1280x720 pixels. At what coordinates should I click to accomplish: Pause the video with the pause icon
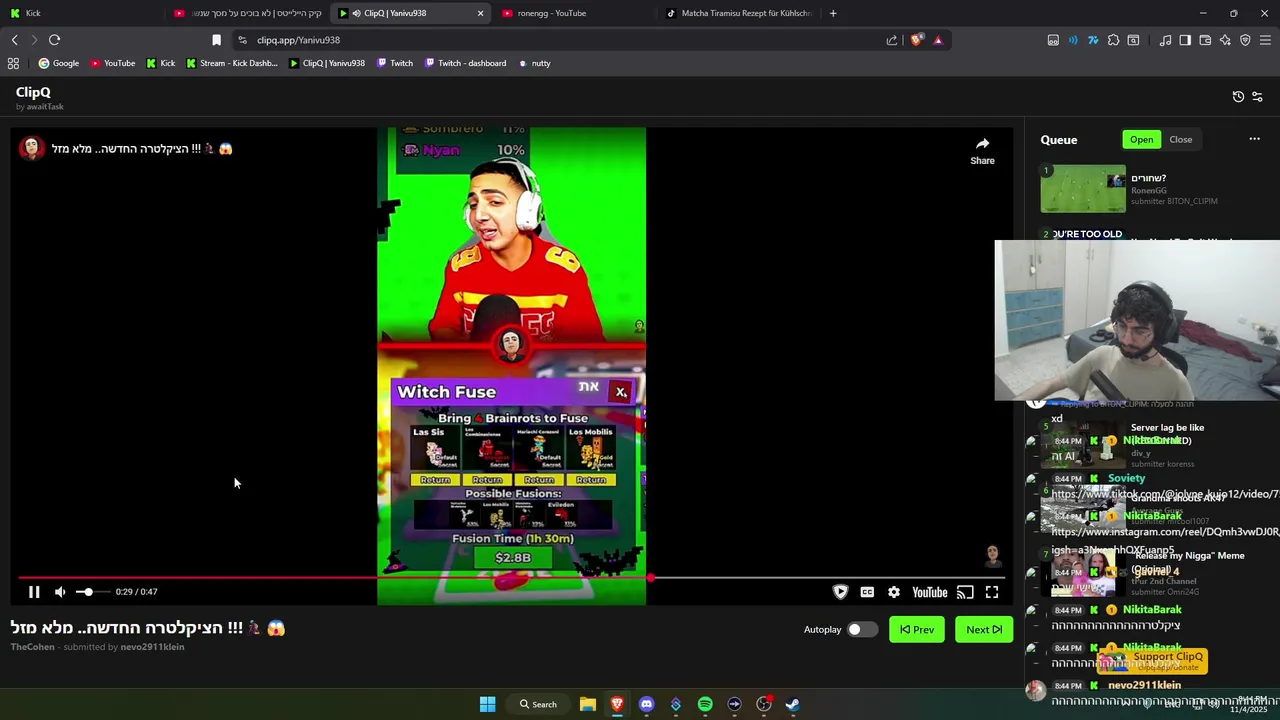(x=34, y=592)
